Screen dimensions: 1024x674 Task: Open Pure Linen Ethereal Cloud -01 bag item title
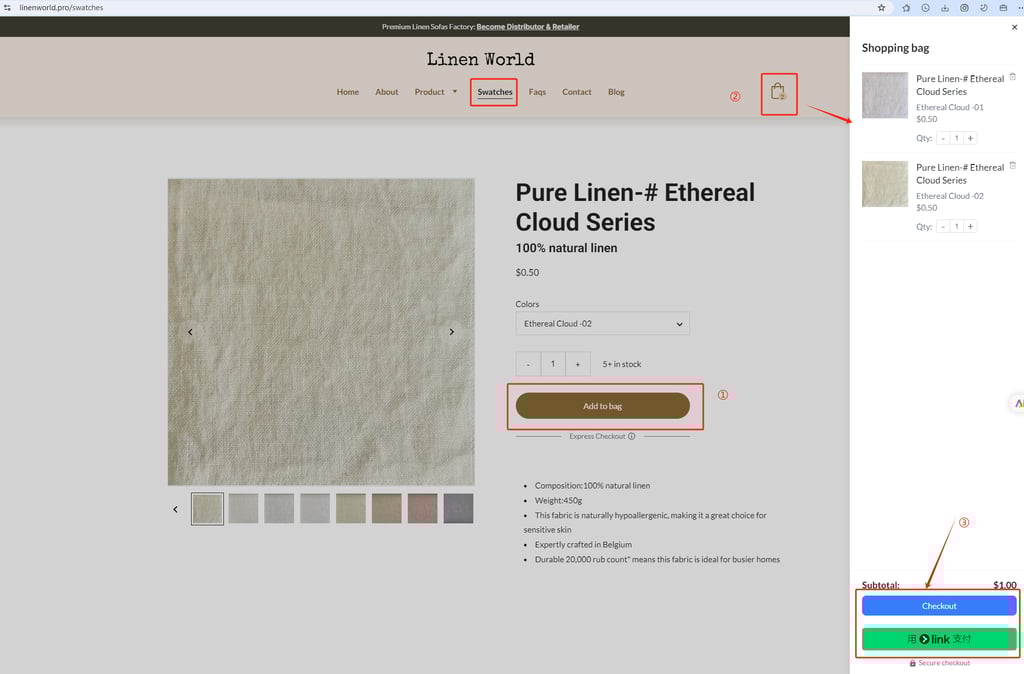click(960, 85)
